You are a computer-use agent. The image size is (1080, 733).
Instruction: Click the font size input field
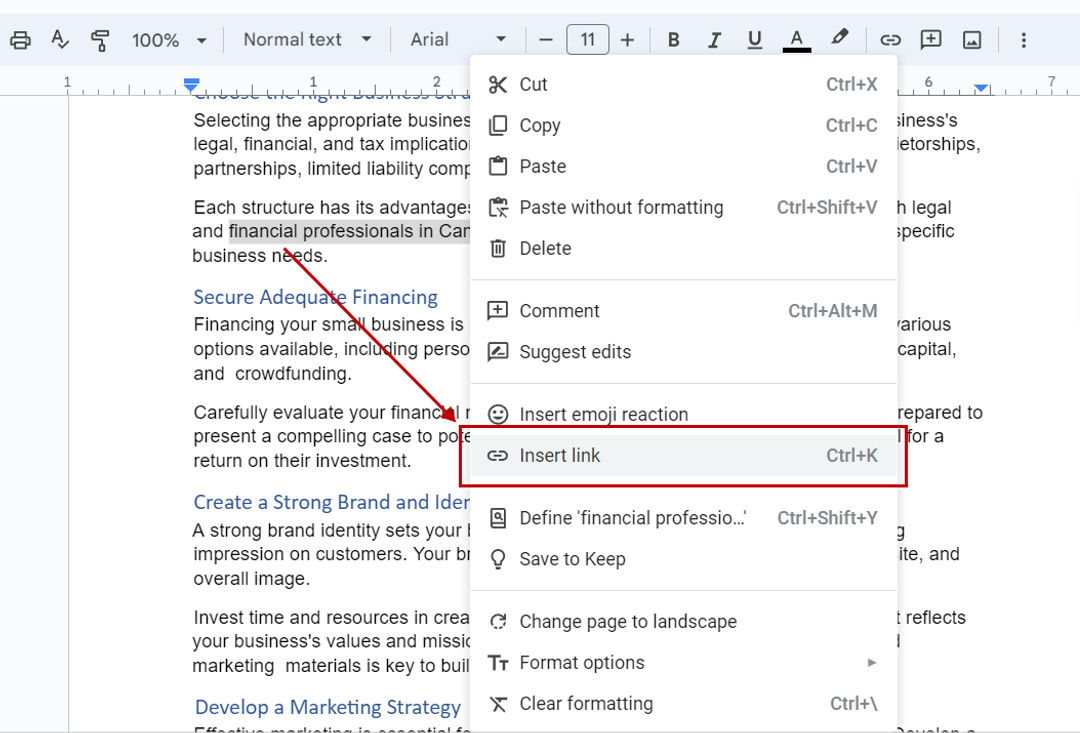click(x=587, y=39)
